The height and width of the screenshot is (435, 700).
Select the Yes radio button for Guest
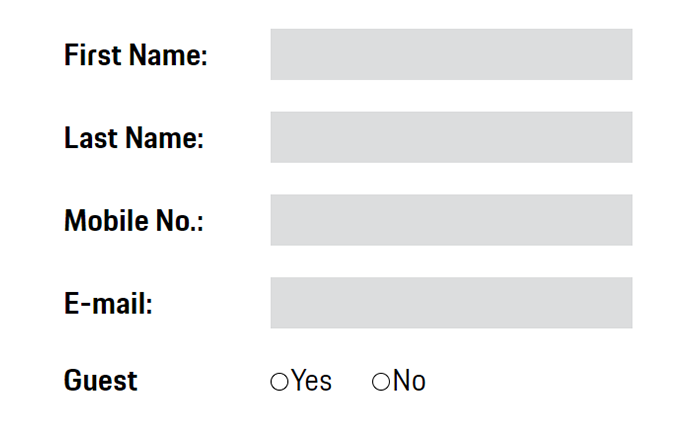[x=280, y=382]
